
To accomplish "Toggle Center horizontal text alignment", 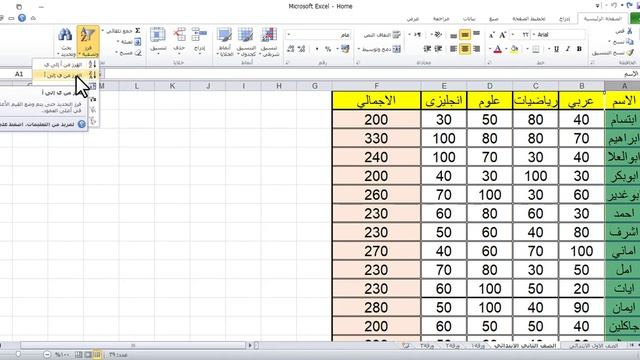I will click(464, 49).
